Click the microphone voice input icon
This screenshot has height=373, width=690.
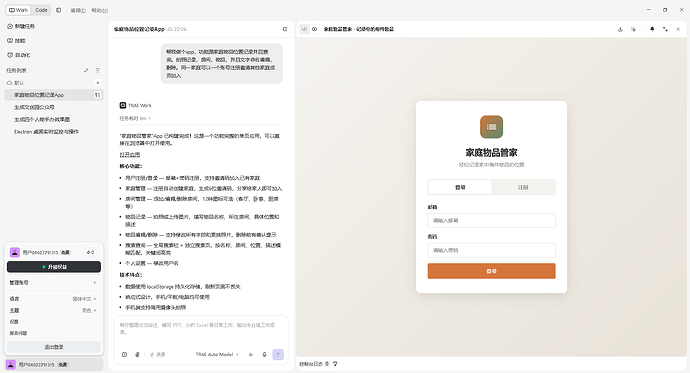[264, 355]
